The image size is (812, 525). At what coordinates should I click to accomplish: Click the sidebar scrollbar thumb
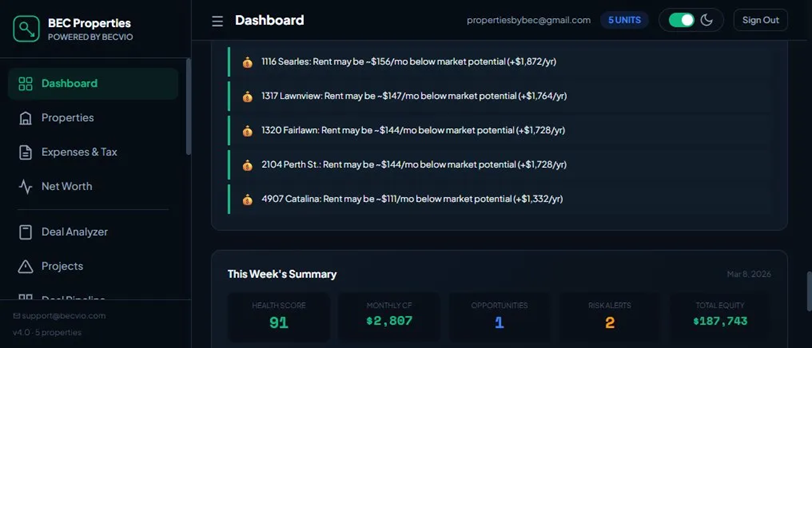point(188,106)
